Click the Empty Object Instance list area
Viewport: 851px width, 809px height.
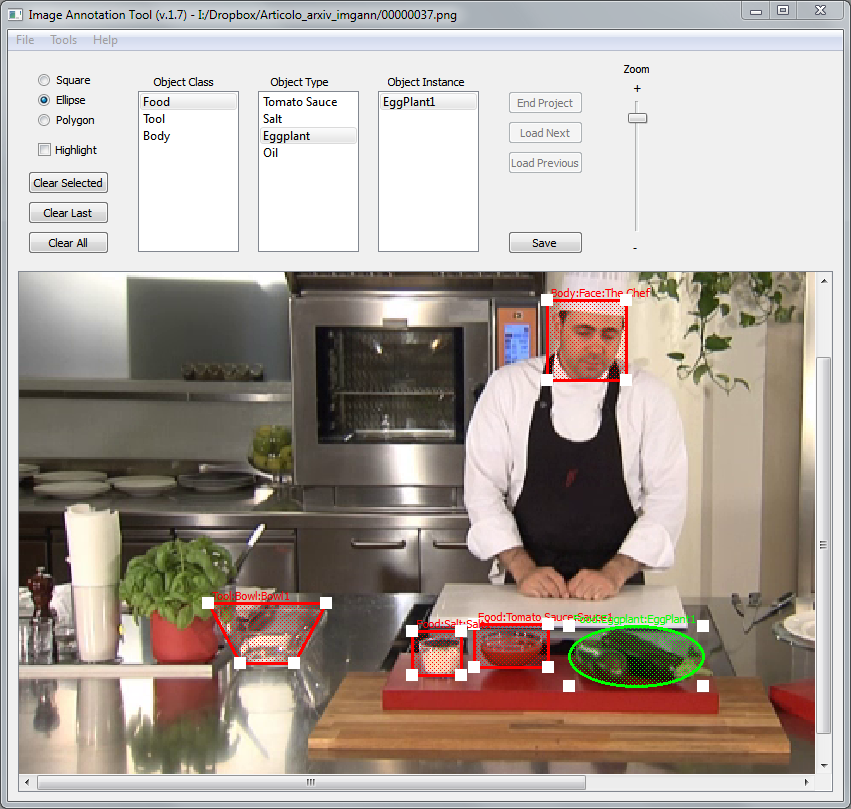click(x=428, y=180)
